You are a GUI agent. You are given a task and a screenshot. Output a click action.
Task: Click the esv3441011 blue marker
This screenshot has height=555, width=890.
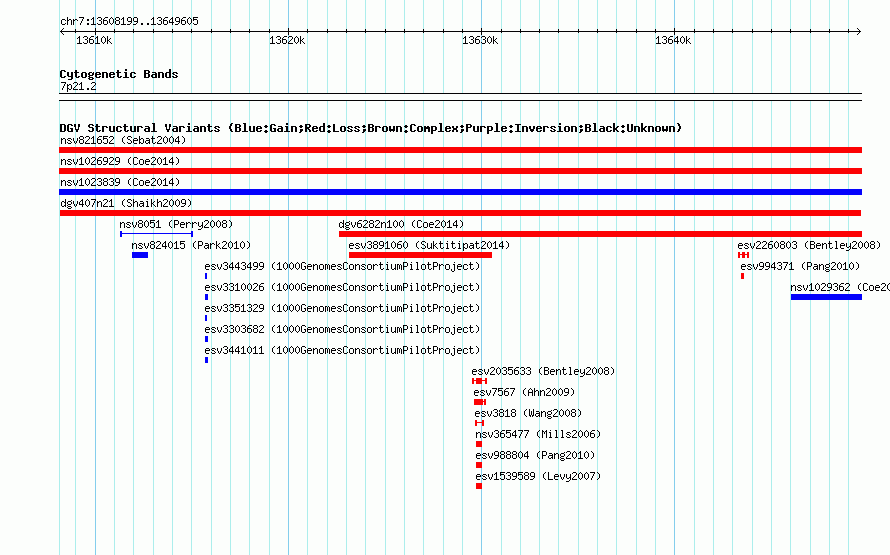(x=207, y=360)
